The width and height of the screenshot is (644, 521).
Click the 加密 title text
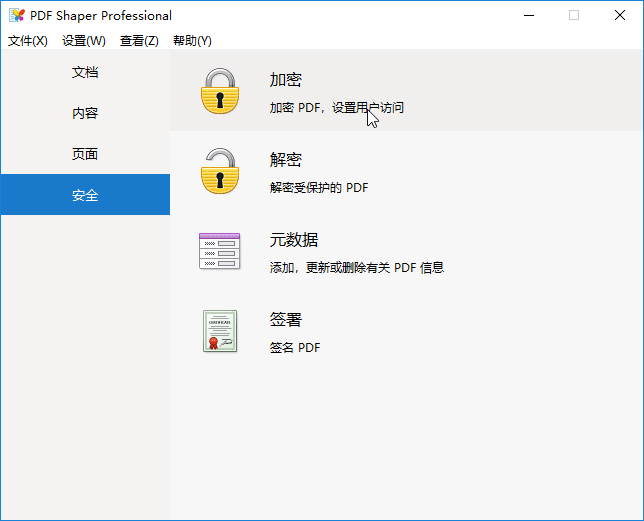[286, 80]
